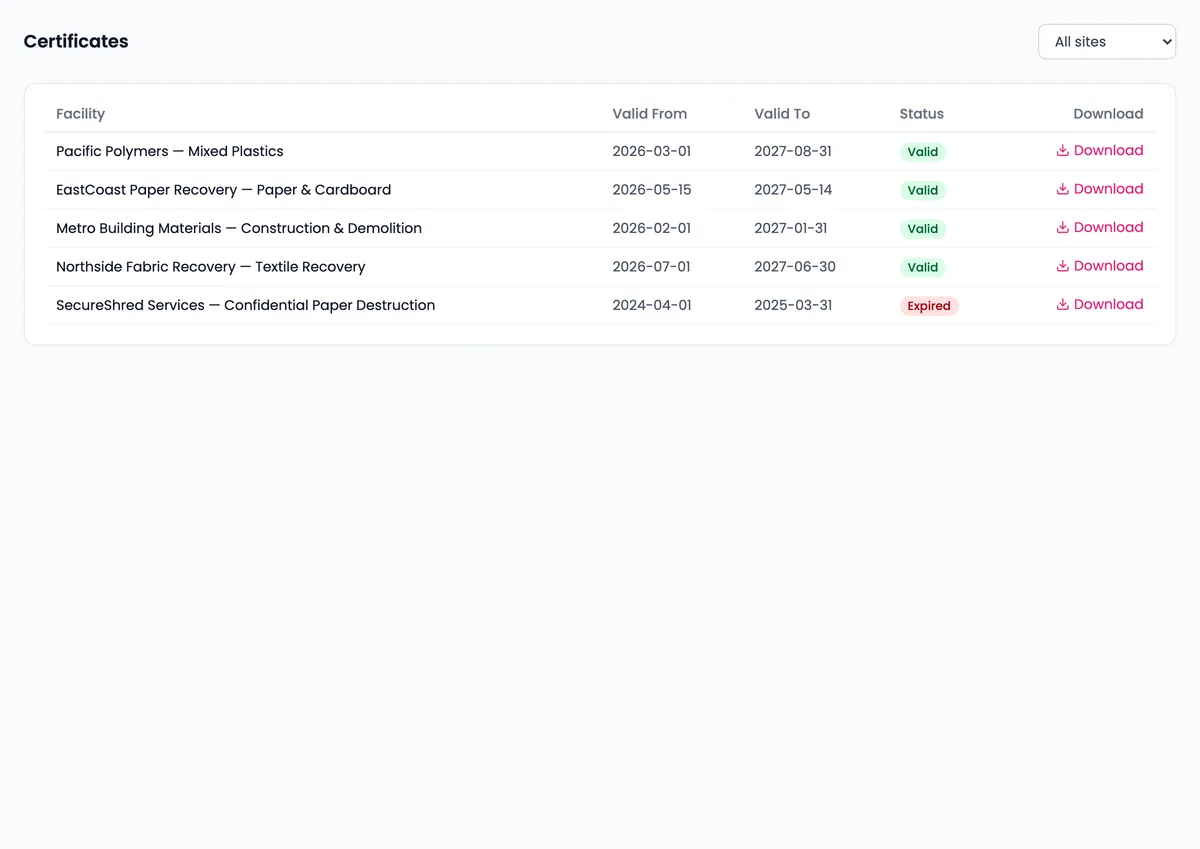Viewport: 1200px width, 849px height.
Task: Click Valid badge in Metro Building Materials row
Action: pyautogui.click(x=922, y=229)
